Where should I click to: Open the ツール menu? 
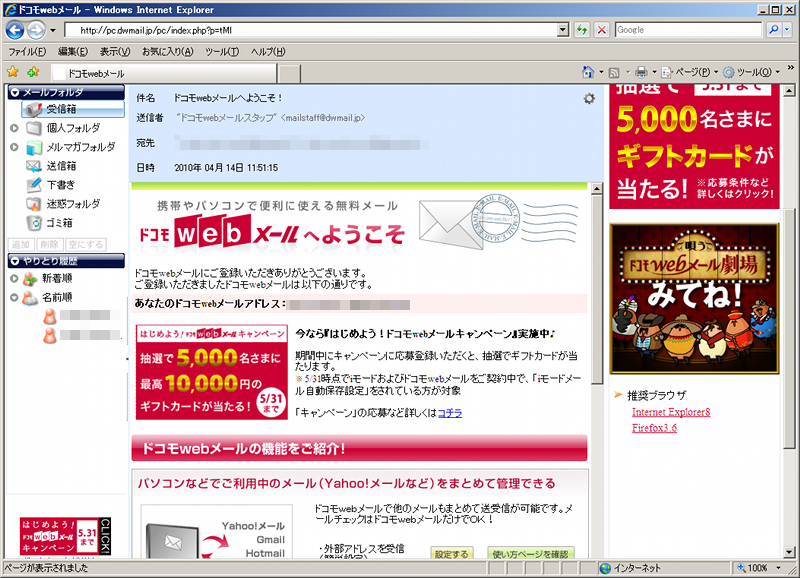tap(217, 50)
